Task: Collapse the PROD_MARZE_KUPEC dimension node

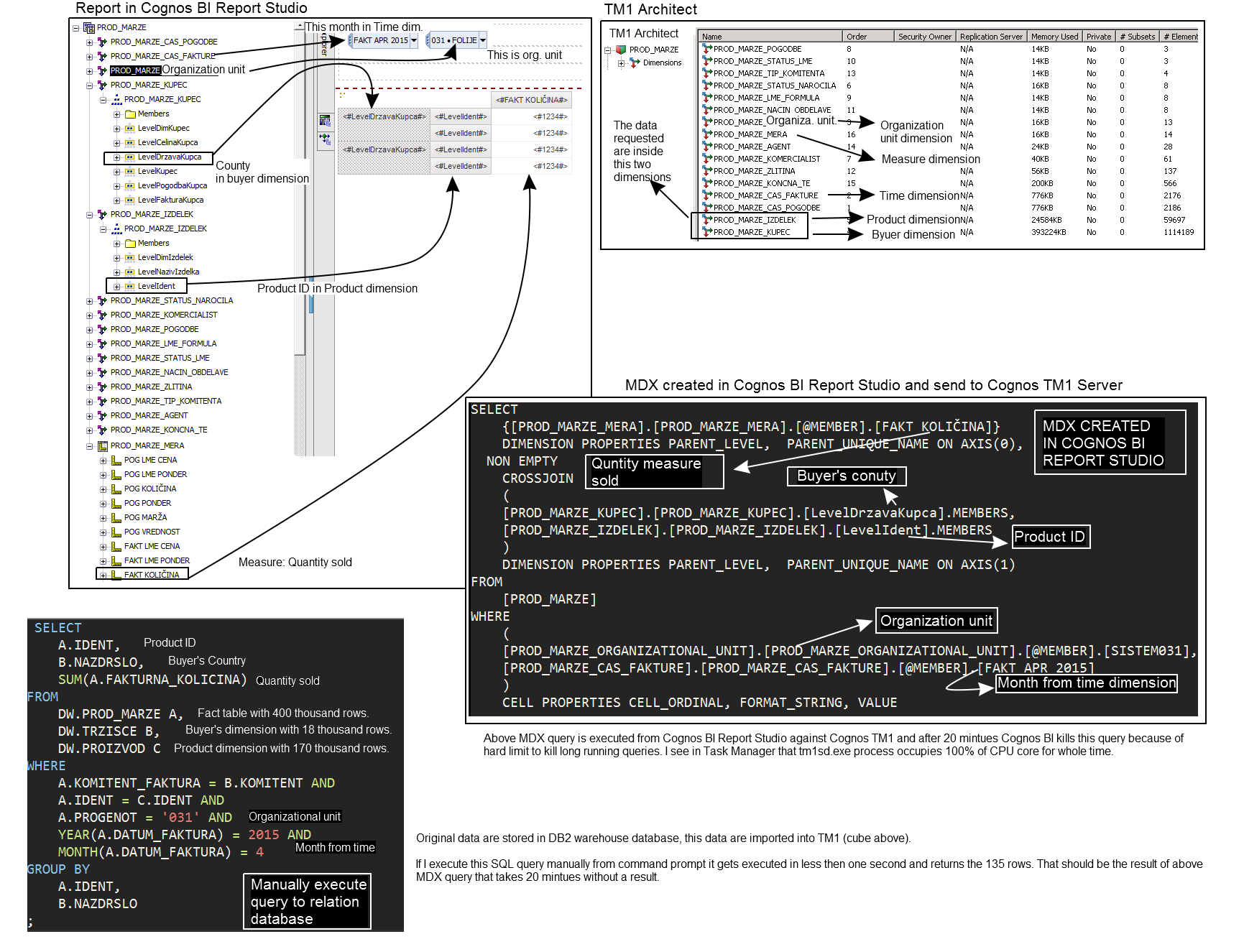Action: [x=89, y=86]
